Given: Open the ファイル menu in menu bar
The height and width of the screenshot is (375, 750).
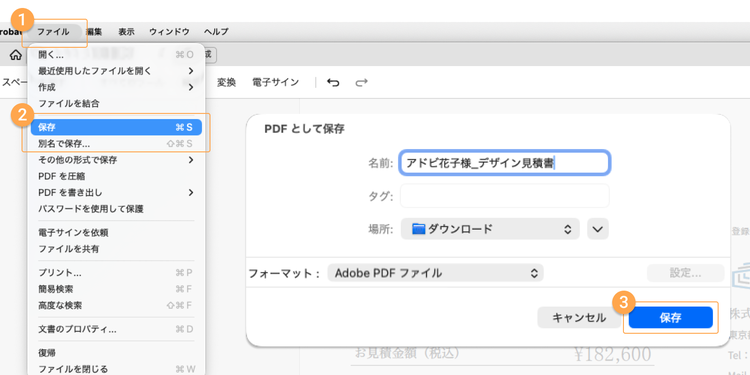Looking at the screenshot, I should (54, 32).
